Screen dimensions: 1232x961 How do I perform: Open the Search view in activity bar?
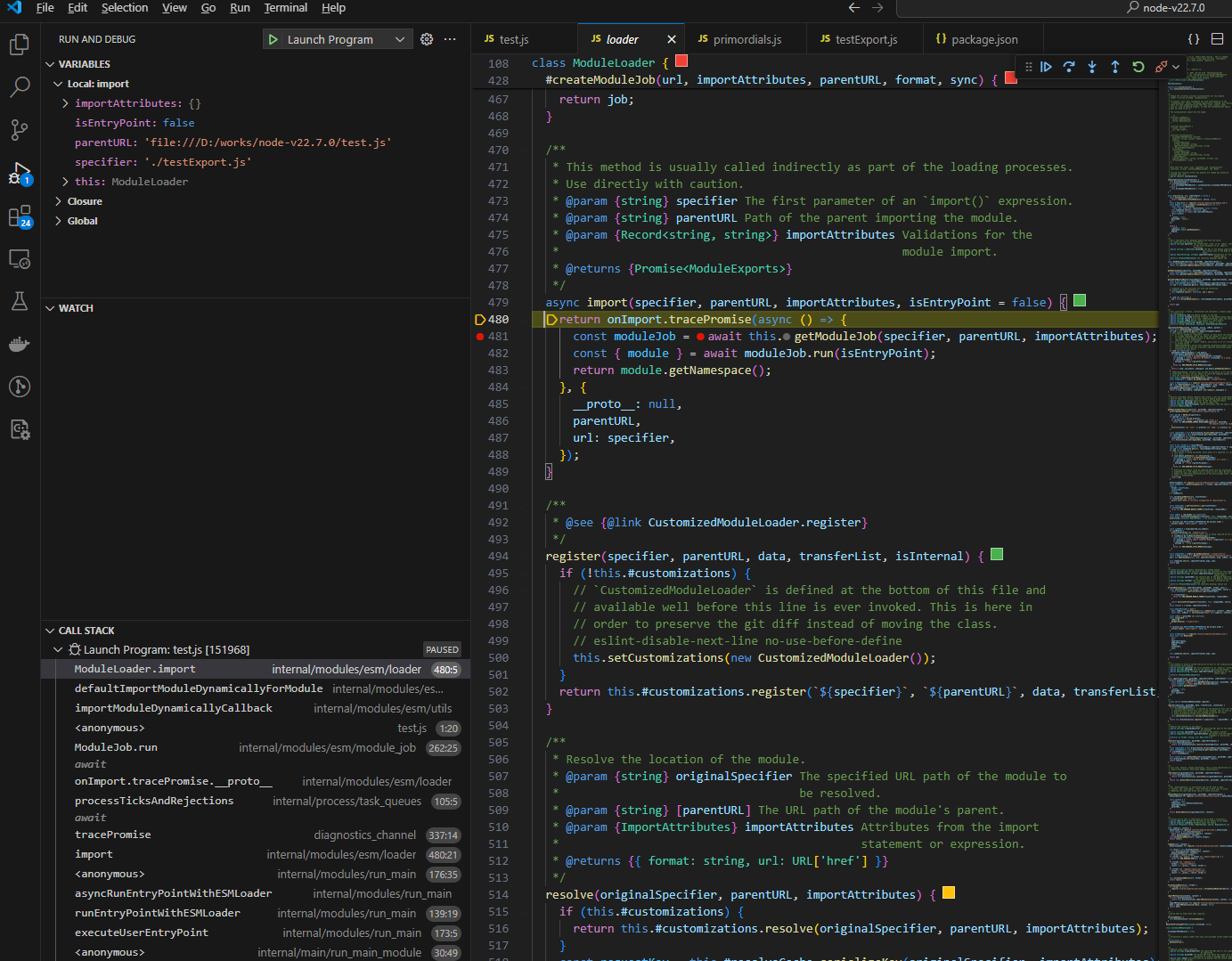20,87
